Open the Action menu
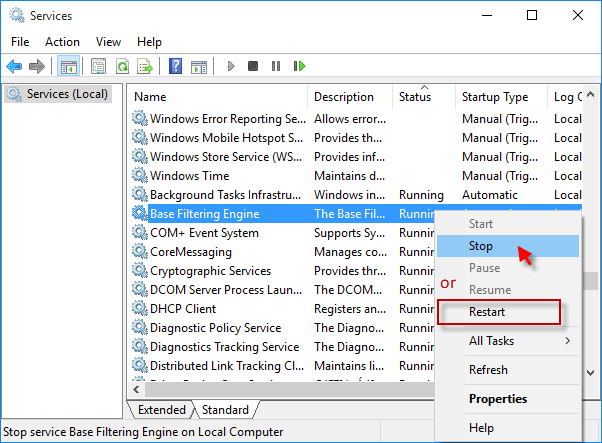602x443 pixels. (62, 42)
